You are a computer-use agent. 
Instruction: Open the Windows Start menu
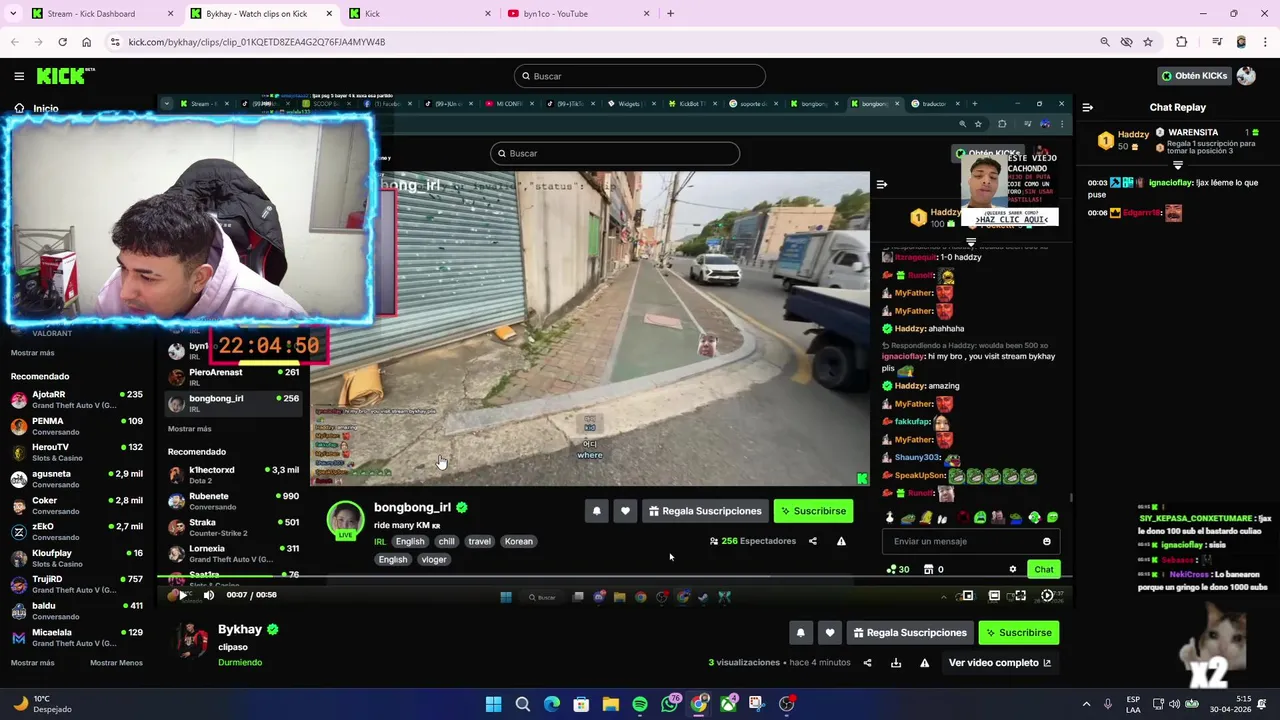pos(493,704)
